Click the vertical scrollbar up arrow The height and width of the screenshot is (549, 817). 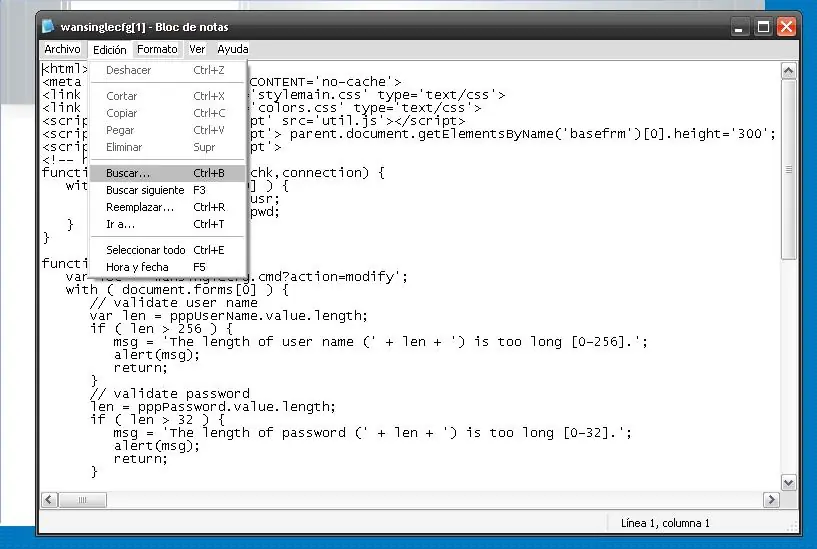789,71
